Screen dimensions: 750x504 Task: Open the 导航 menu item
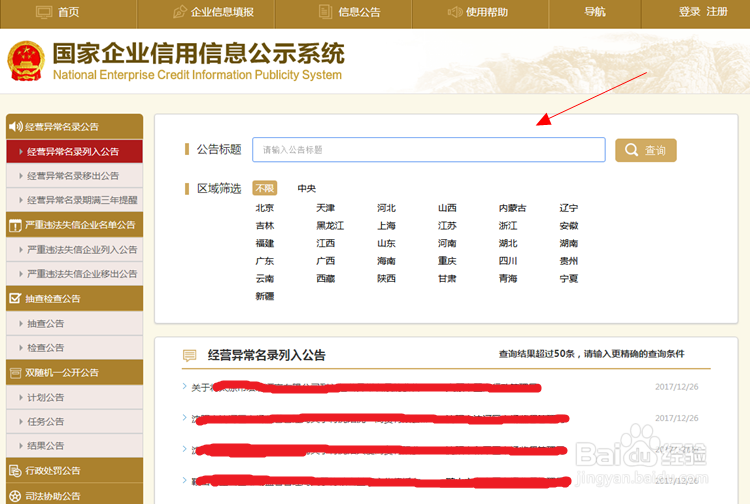pyautogui.click(x=595, y=12)
